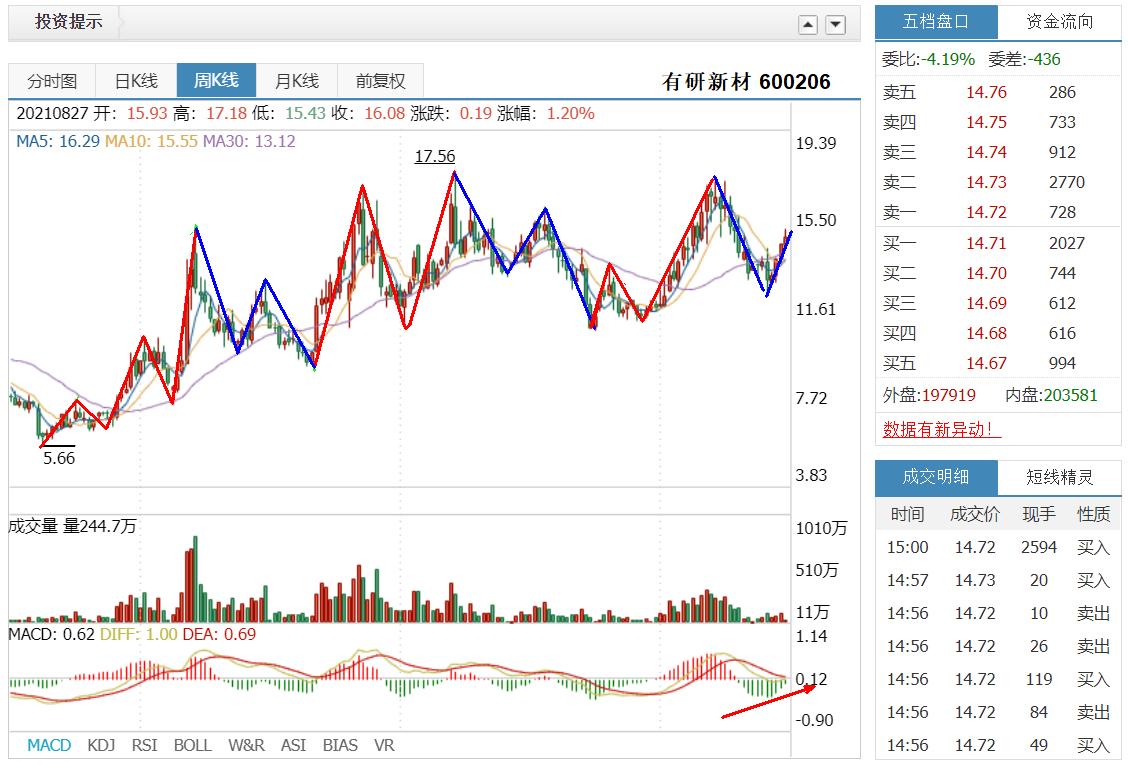Click the 买二 price 14.70
Image resolution: width=1128 pixels, height=767 pixels.
click(986, 273)
